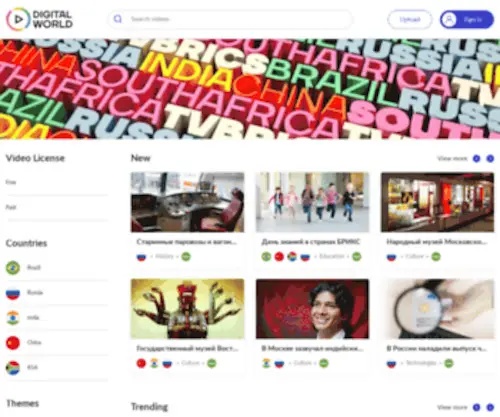Image resolution: width=500 pixels, height=417 pixels.
Task: Select the Russia flag in Countries sidebar
Action: point(13,293)
